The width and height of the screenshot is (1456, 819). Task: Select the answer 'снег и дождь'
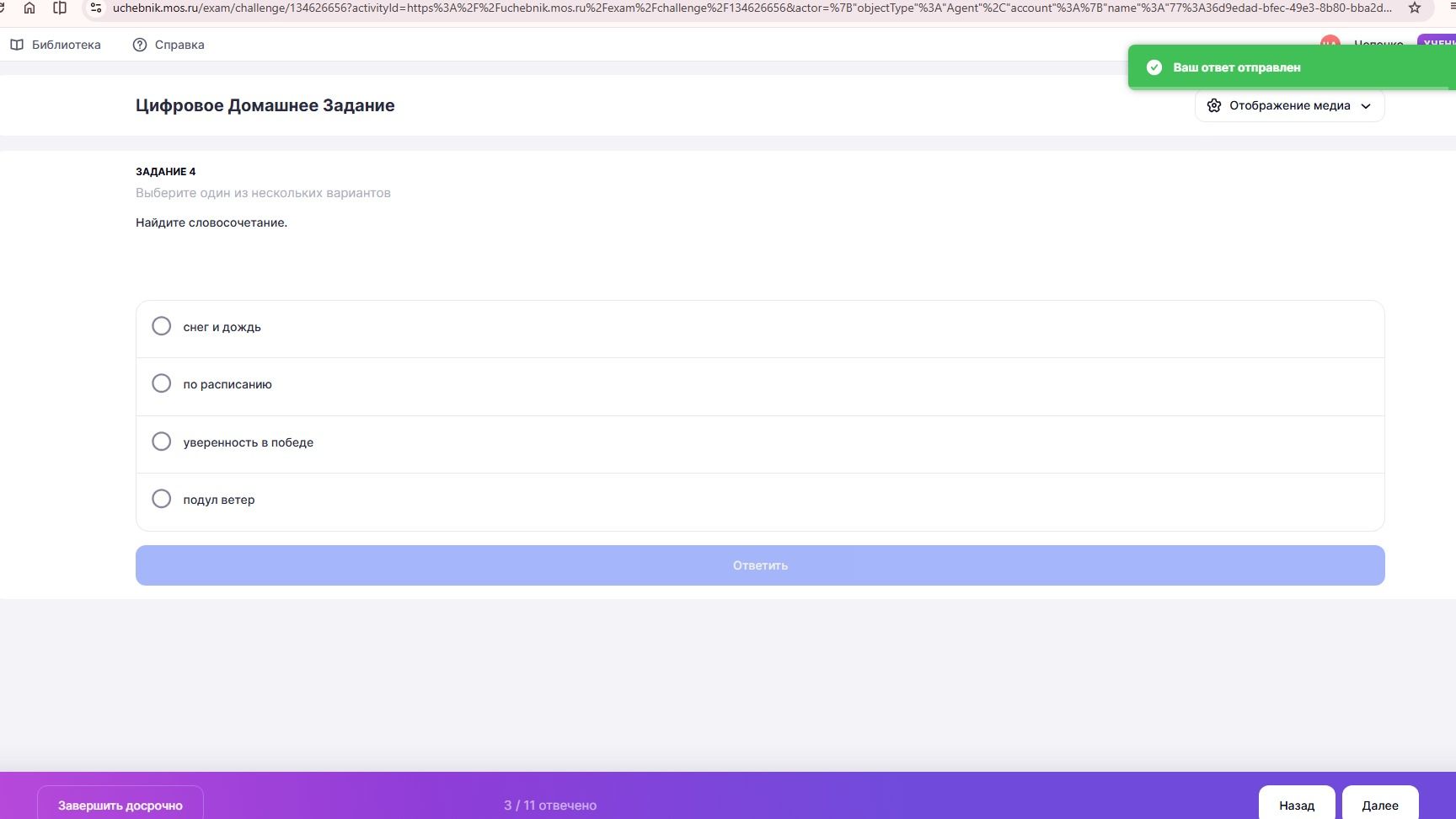tap(760, 327)
